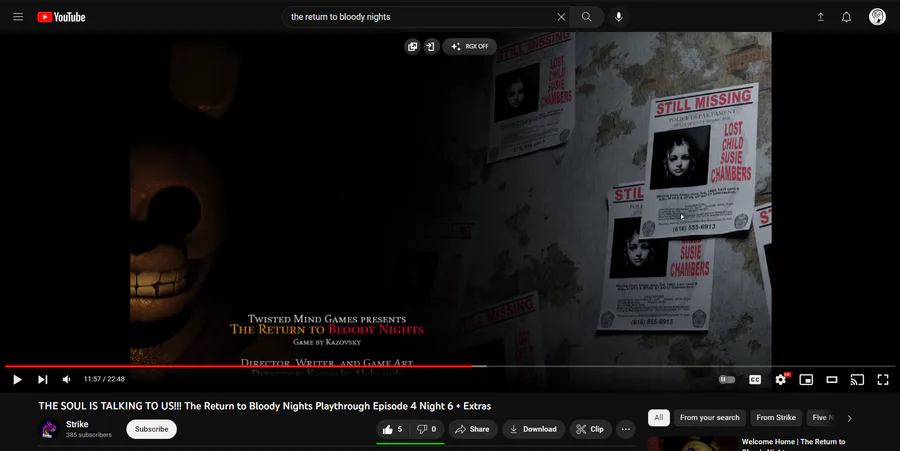Cast video to a TV
900x451 pixels.
pyautogui.click(x=857, y=379)
